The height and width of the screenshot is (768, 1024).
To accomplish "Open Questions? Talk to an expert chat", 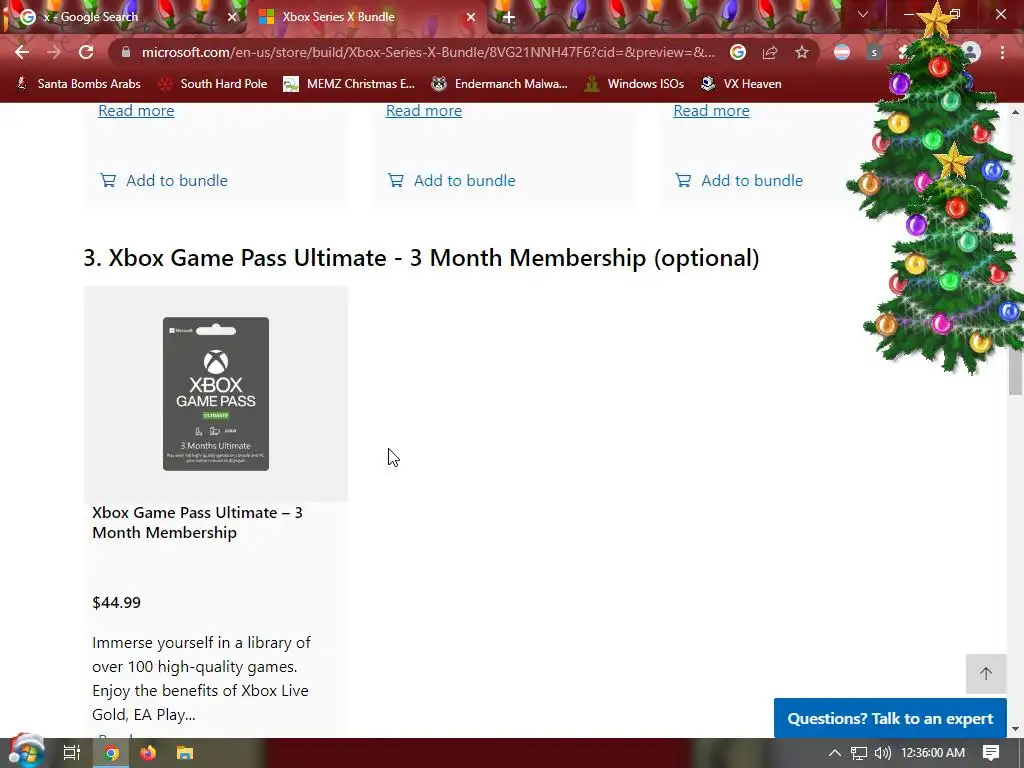I will coord(890,718).
